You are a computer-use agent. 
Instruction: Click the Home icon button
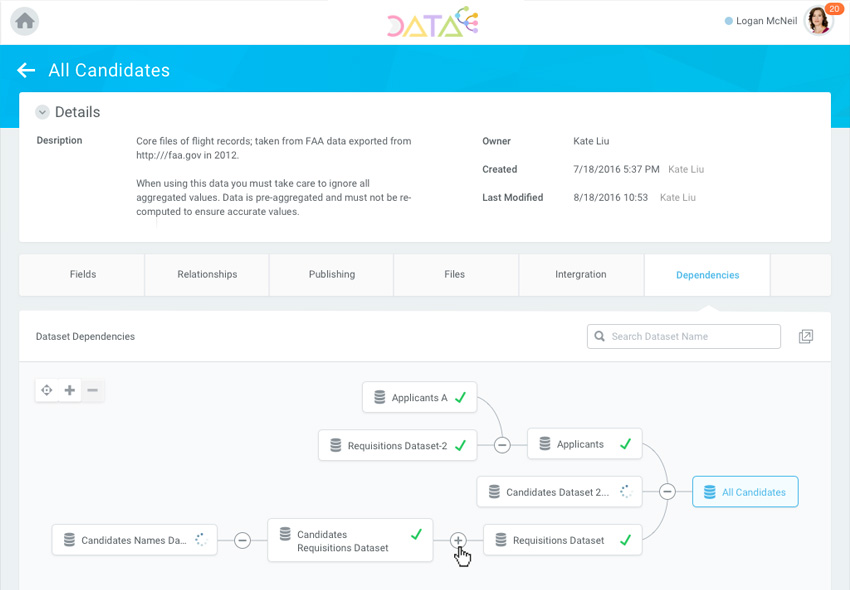[25, 21]
